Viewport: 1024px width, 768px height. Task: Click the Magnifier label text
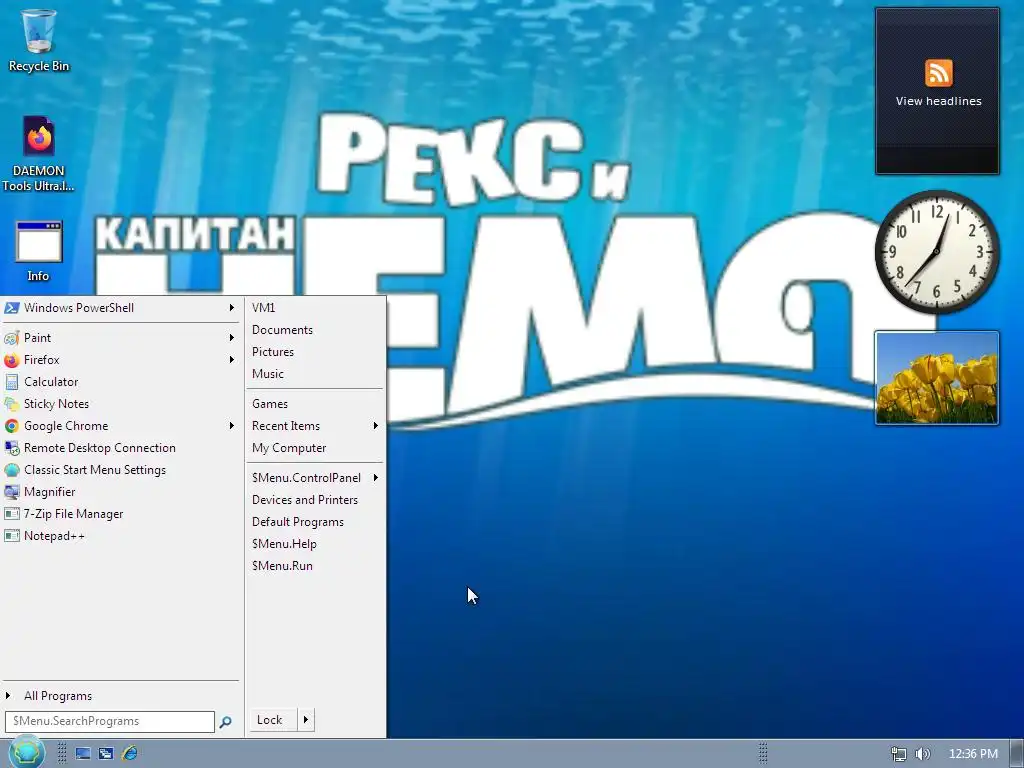click(50, 492)
